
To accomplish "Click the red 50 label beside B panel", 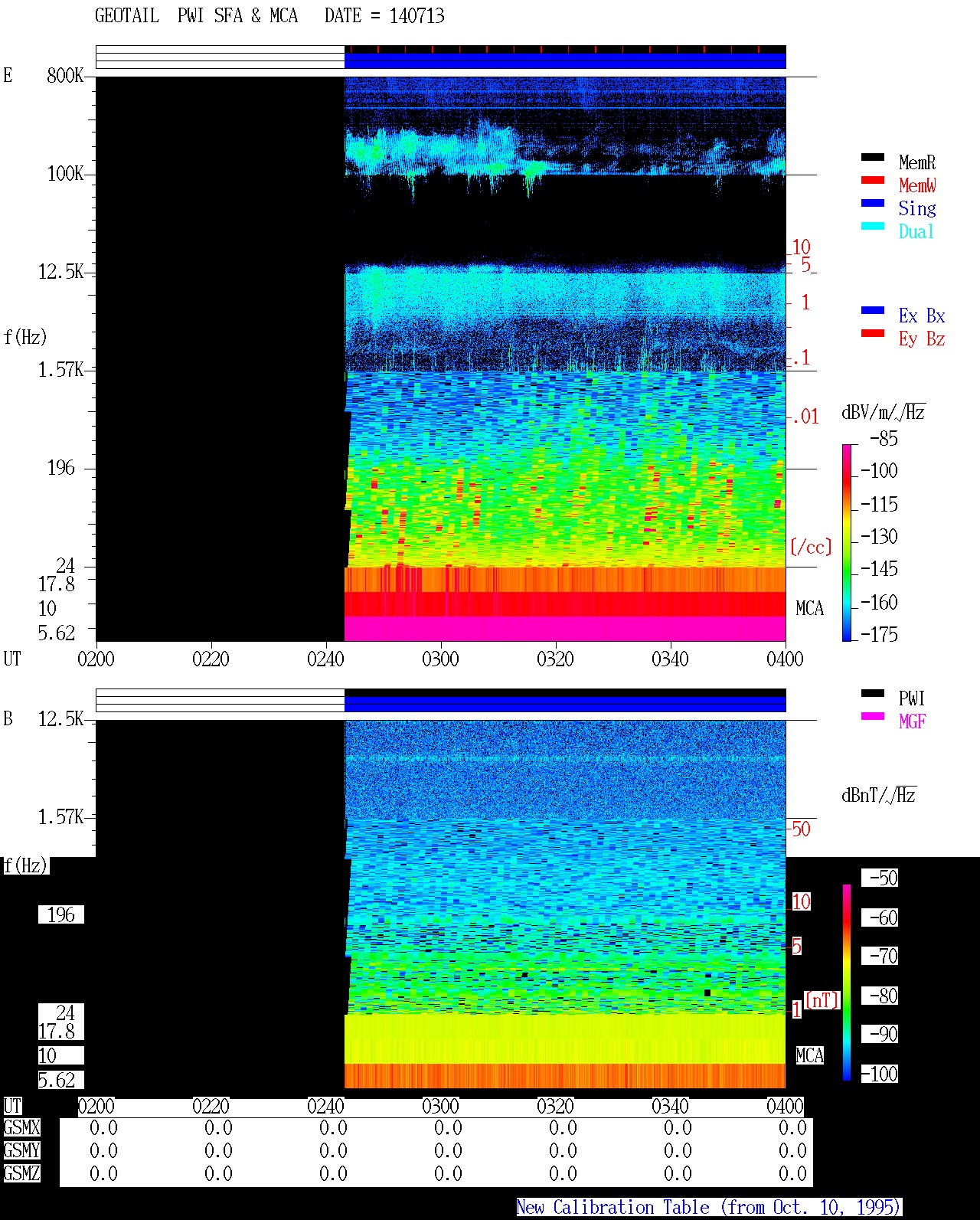I will point(801,829).
